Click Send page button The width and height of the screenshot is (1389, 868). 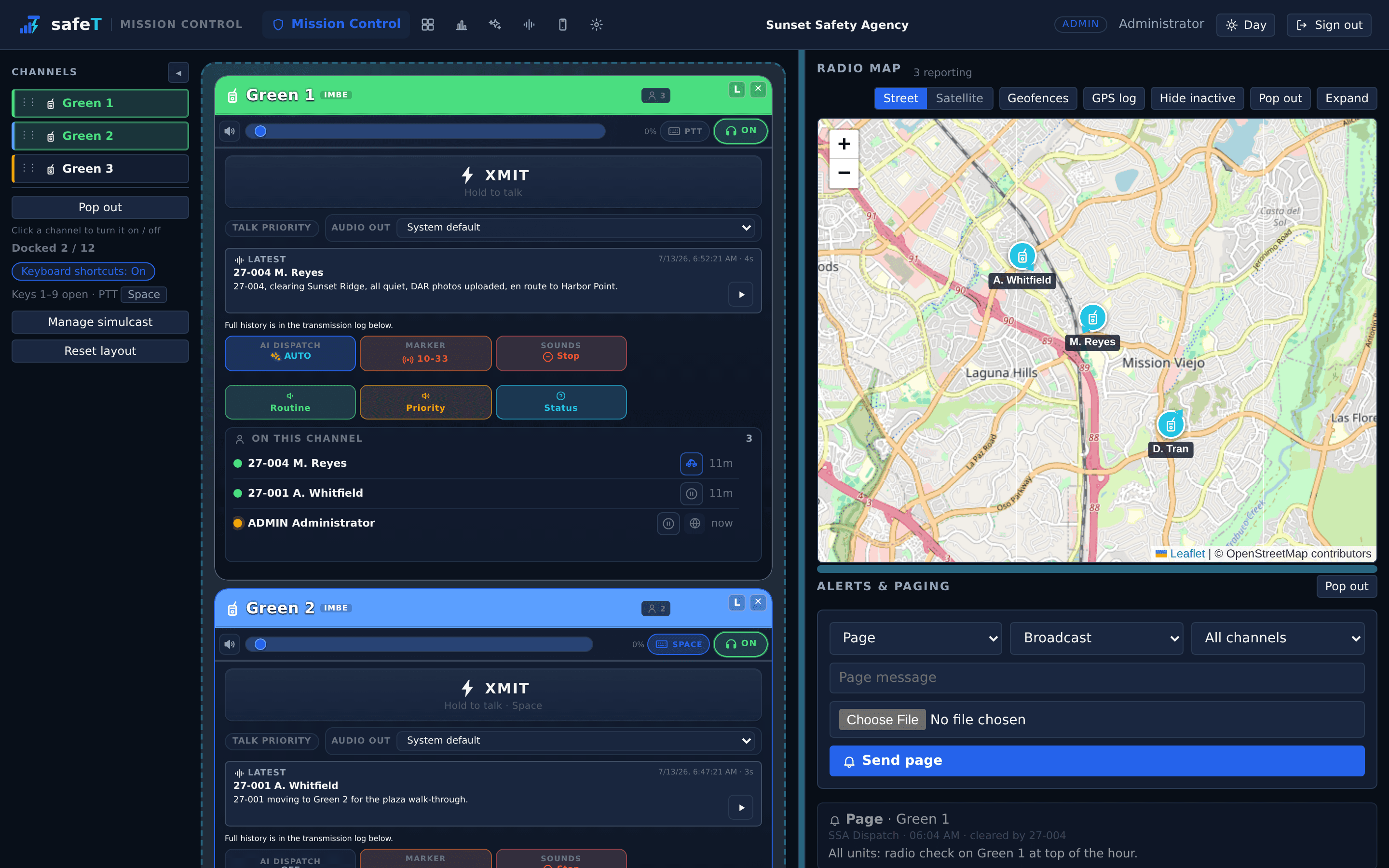coord(1097,761)
